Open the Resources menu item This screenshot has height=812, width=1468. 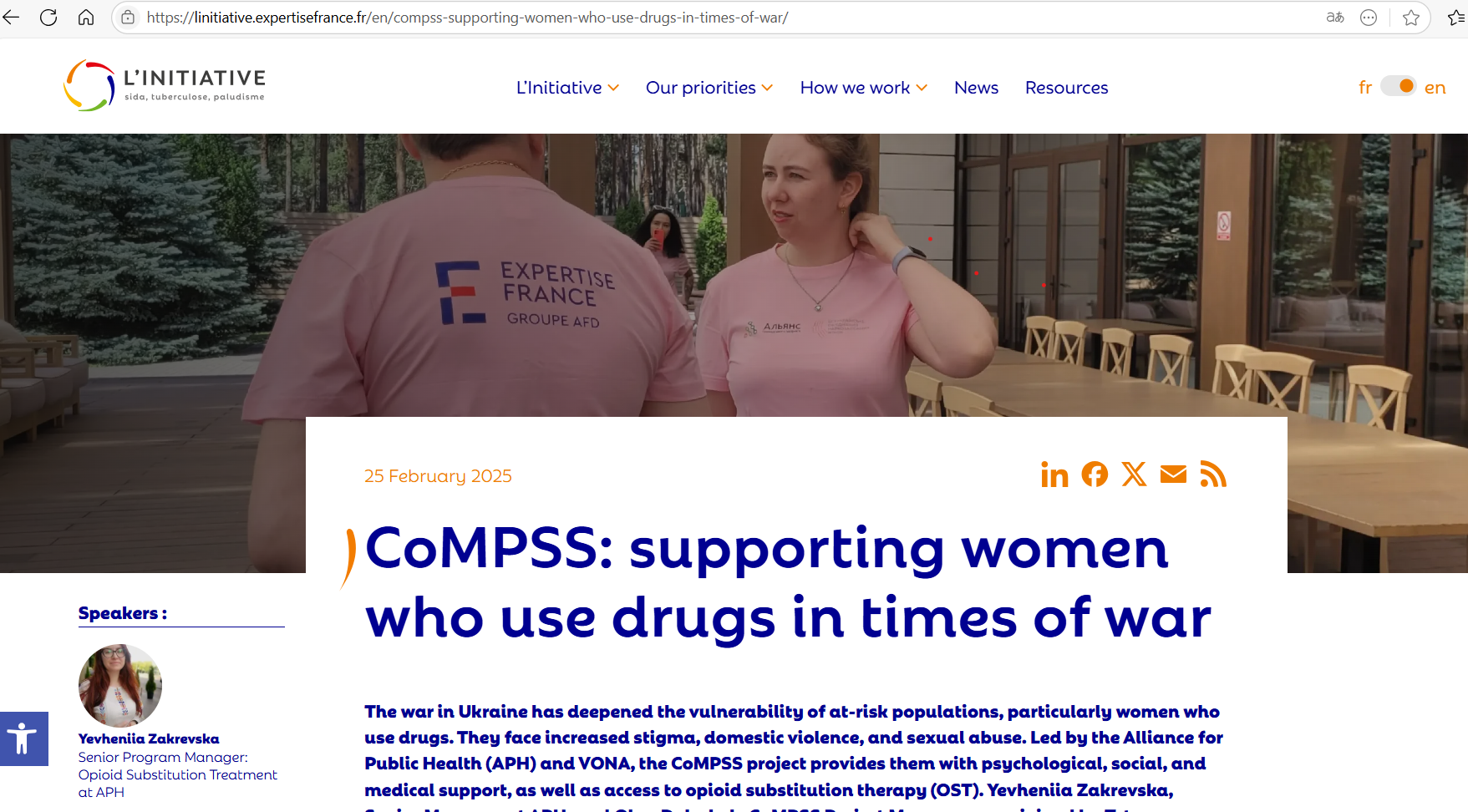[1066, 88]
